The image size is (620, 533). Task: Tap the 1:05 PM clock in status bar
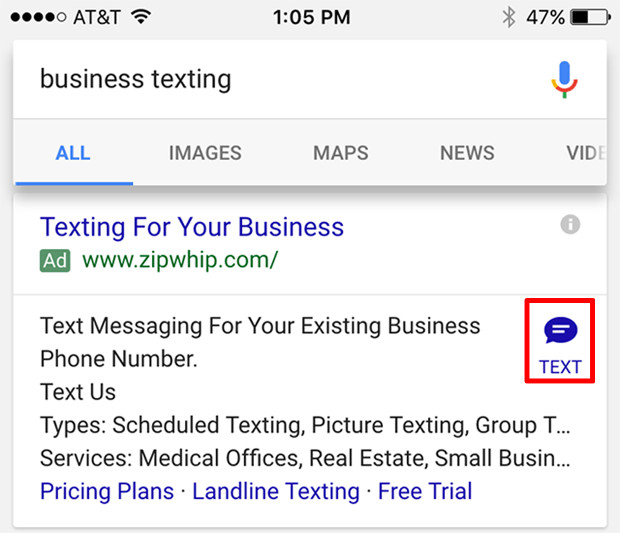312,17
